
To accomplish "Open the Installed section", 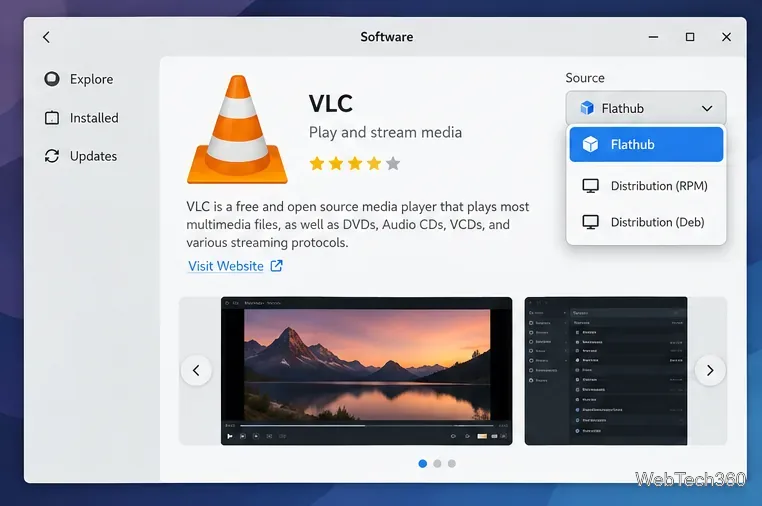I will pyautogui.click(x=81, y=118).
